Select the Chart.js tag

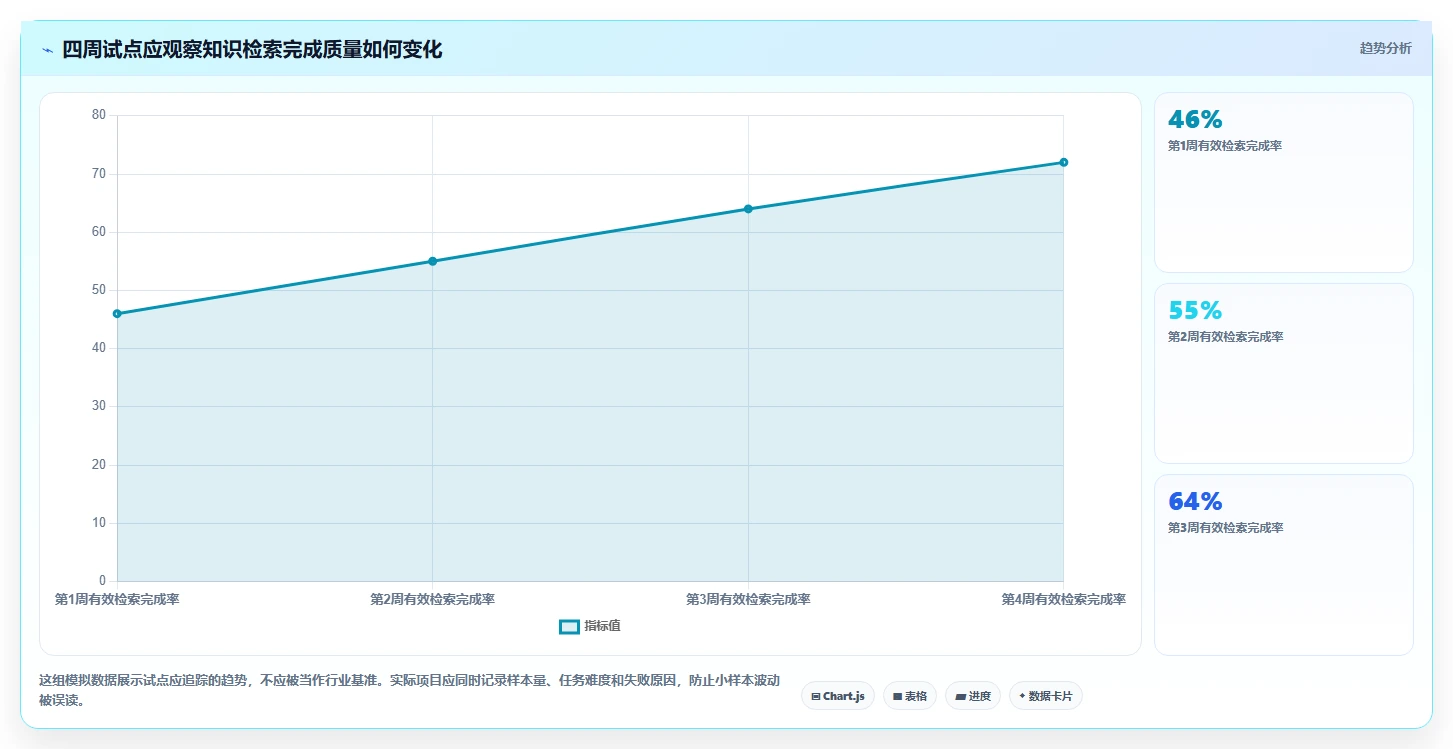(838, 696)
